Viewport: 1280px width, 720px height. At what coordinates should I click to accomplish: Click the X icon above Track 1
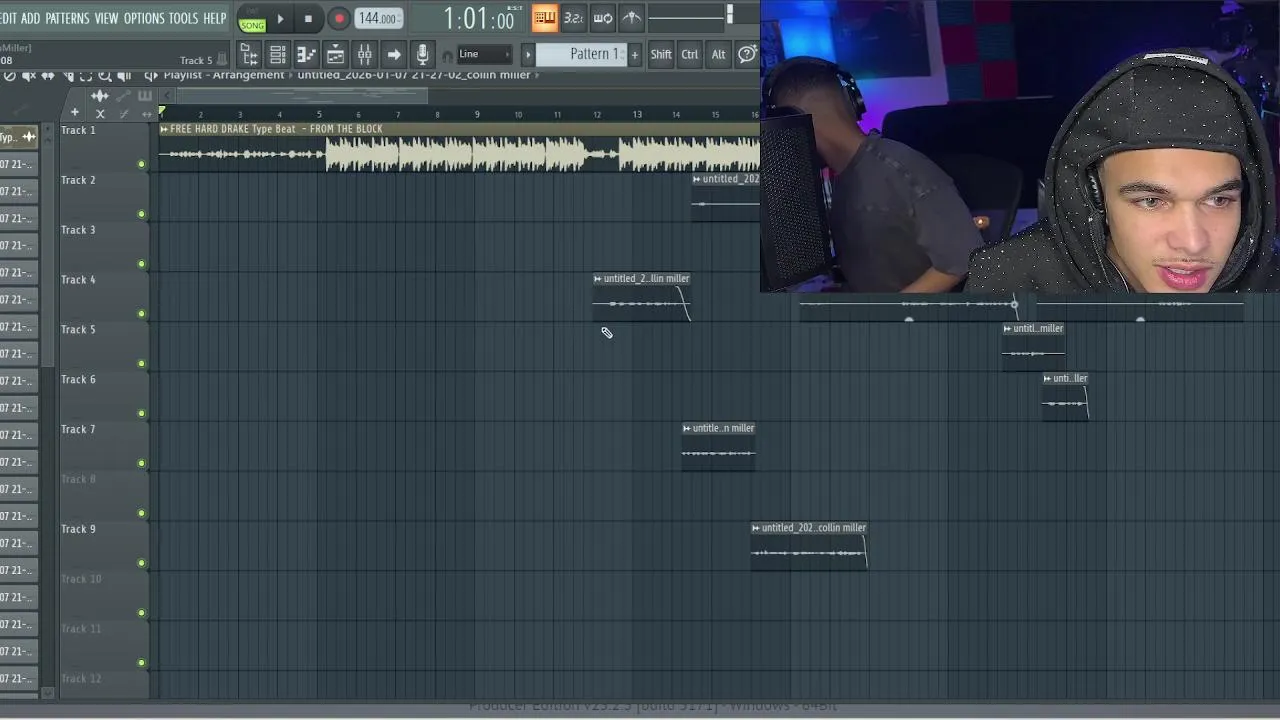[100, 113]
